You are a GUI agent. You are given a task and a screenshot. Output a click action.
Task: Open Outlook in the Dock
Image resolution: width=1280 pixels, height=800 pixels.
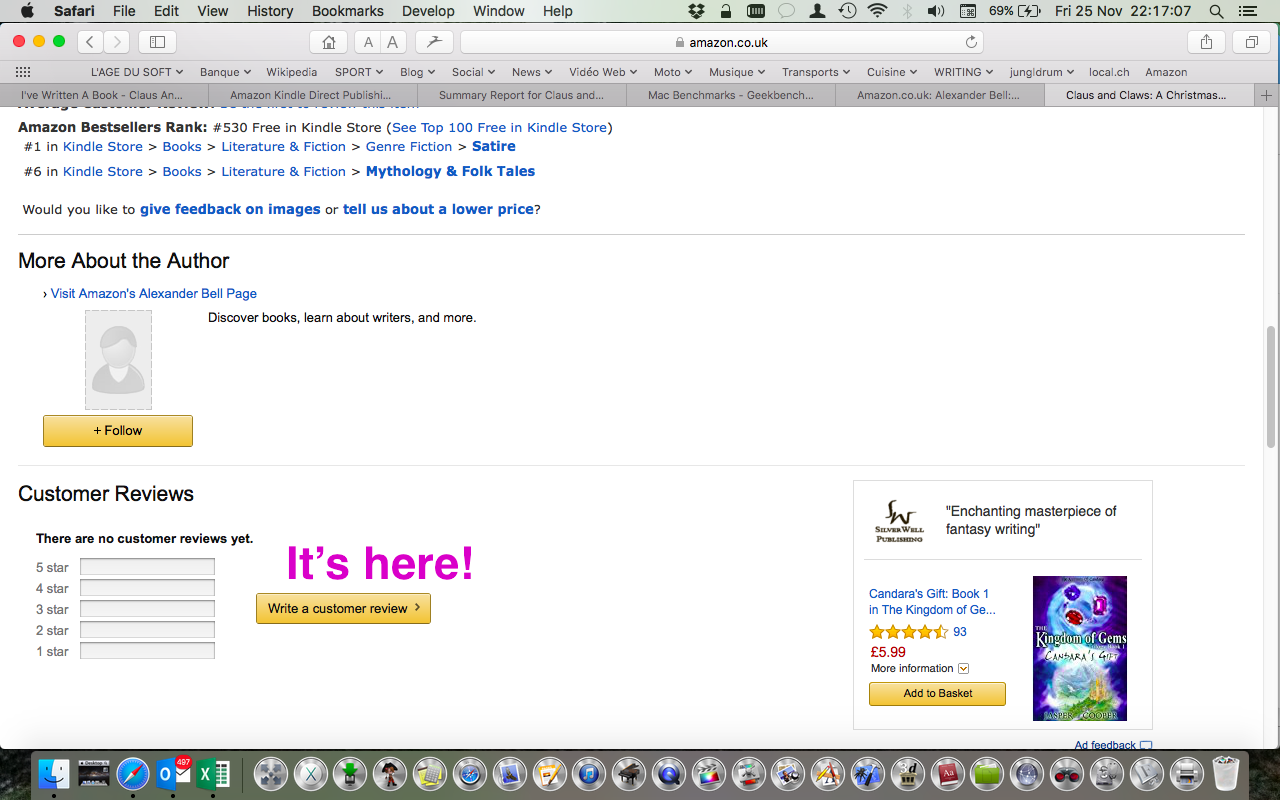point(173,774)
